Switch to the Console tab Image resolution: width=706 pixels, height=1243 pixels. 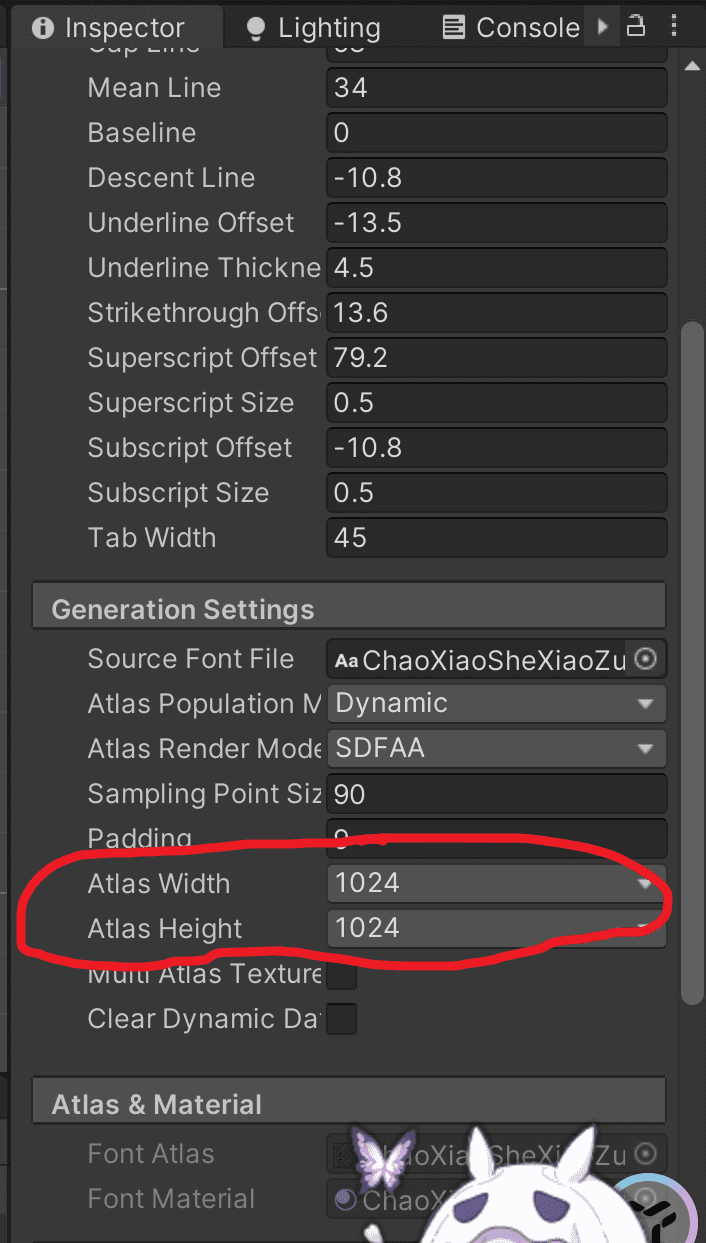click(x=512, y=28)
